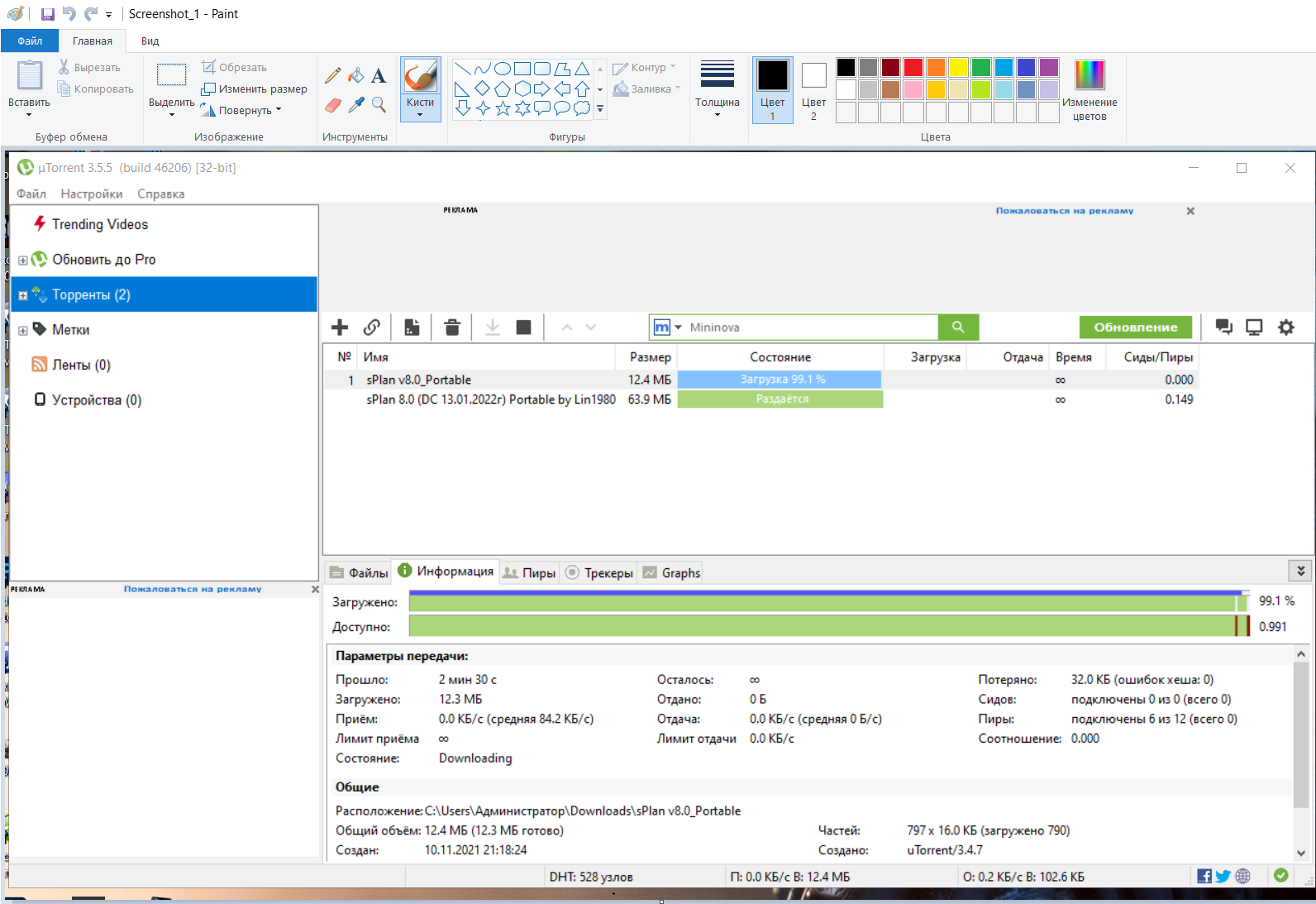1316x904 pixels.
Task: Click the info pane scroll down arrow
Action: (1301, 853)
